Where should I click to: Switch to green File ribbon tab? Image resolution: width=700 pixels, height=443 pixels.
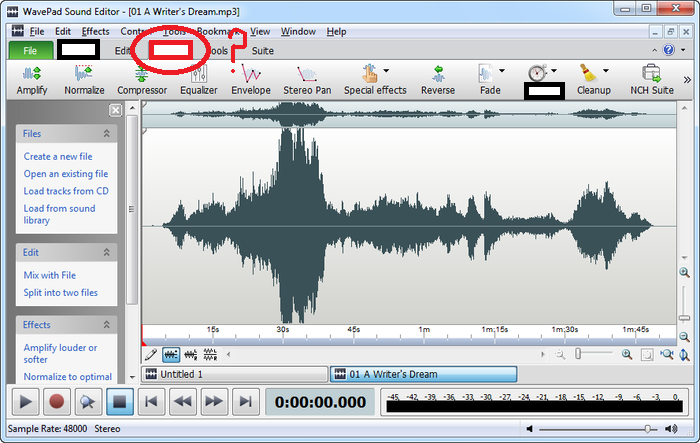30,50
